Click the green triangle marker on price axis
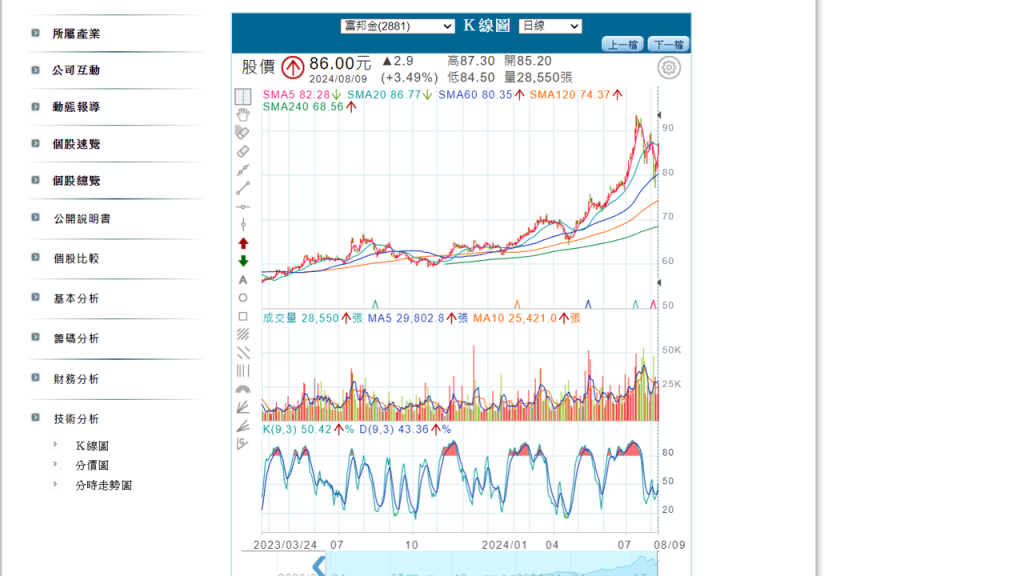 pos(375,304)
